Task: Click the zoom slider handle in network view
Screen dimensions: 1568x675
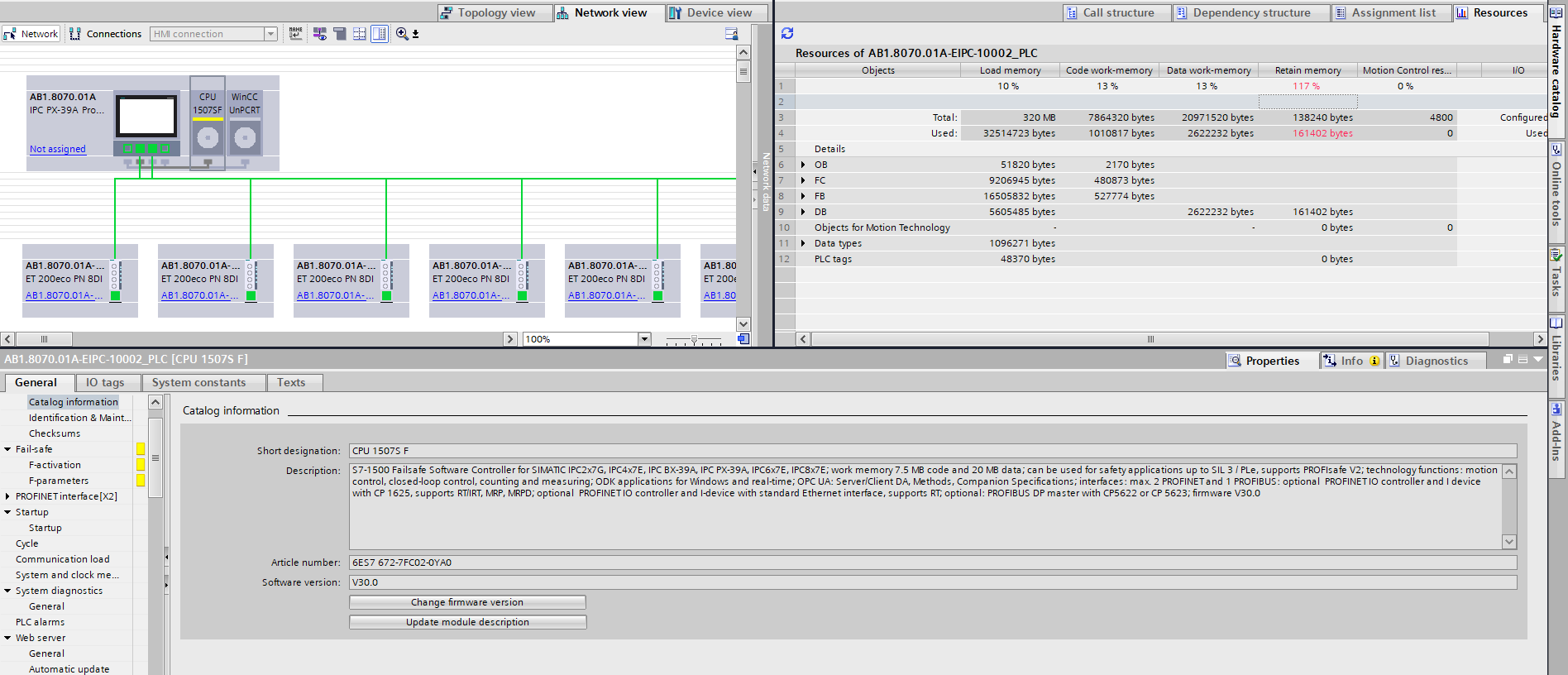Action: [x=694, y=339]
